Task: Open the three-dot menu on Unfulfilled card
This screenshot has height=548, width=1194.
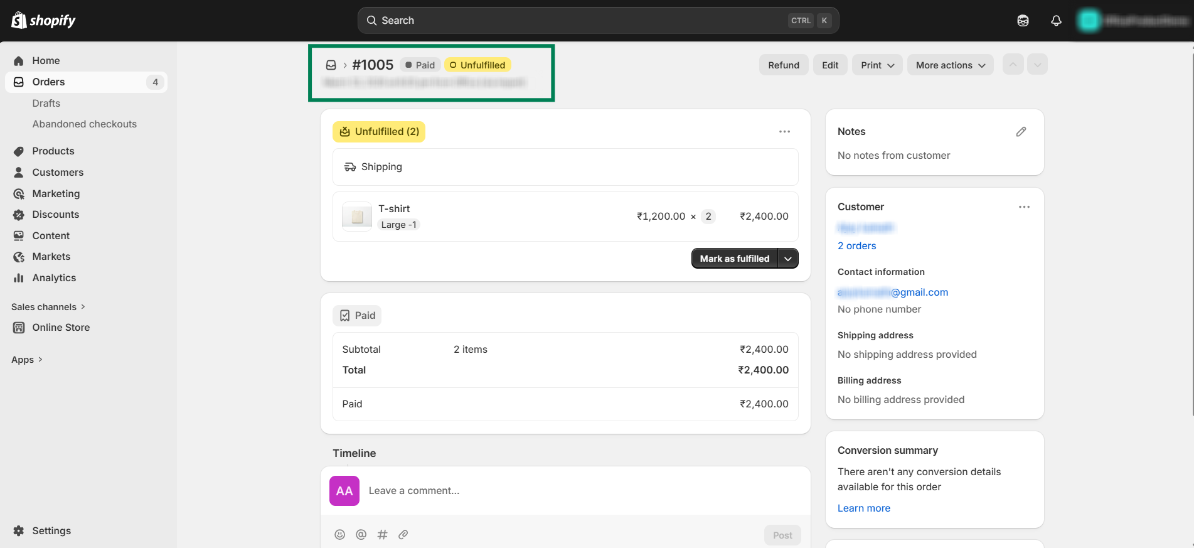Action: pyautogui.click(x=785, y=131)
